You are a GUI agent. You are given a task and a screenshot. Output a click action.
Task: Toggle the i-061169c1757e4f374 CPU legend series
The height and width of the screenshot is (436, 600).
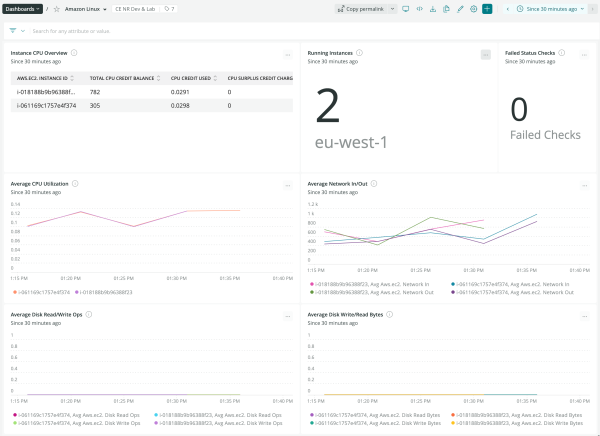[x=43, y=292]
